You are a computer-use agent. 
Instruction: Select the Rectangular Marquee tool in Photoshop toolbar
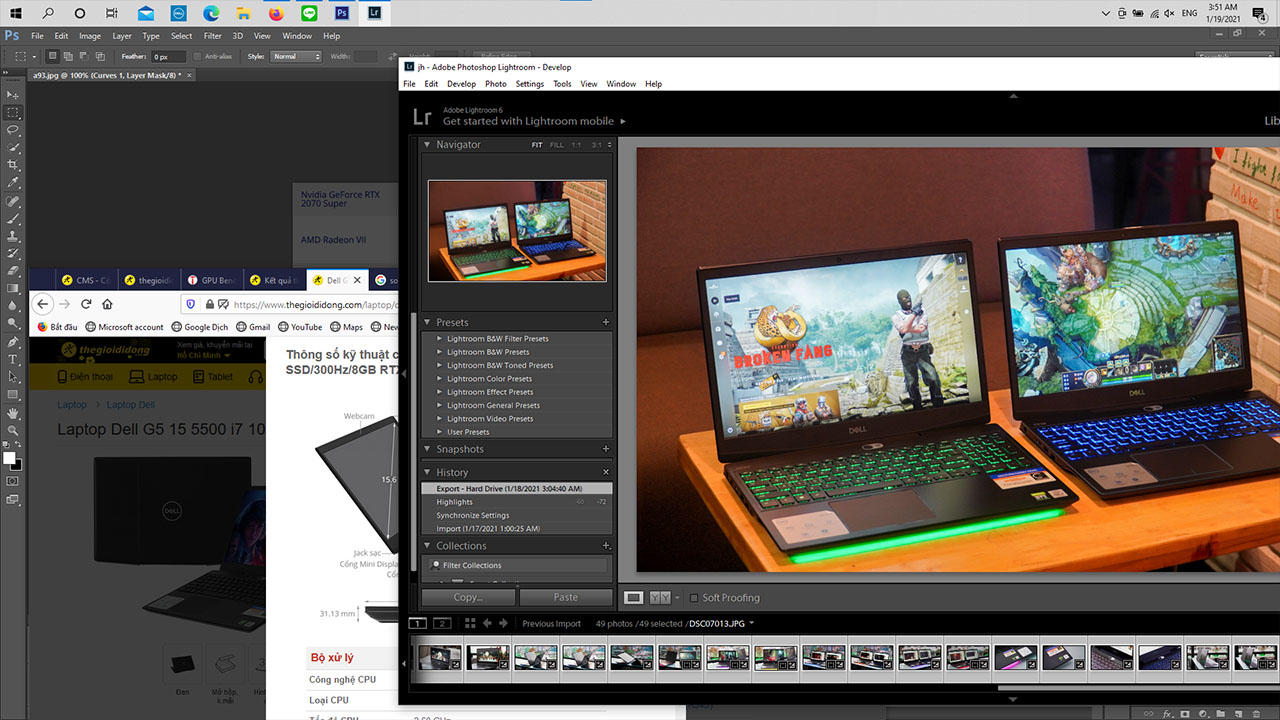point(13,112)
